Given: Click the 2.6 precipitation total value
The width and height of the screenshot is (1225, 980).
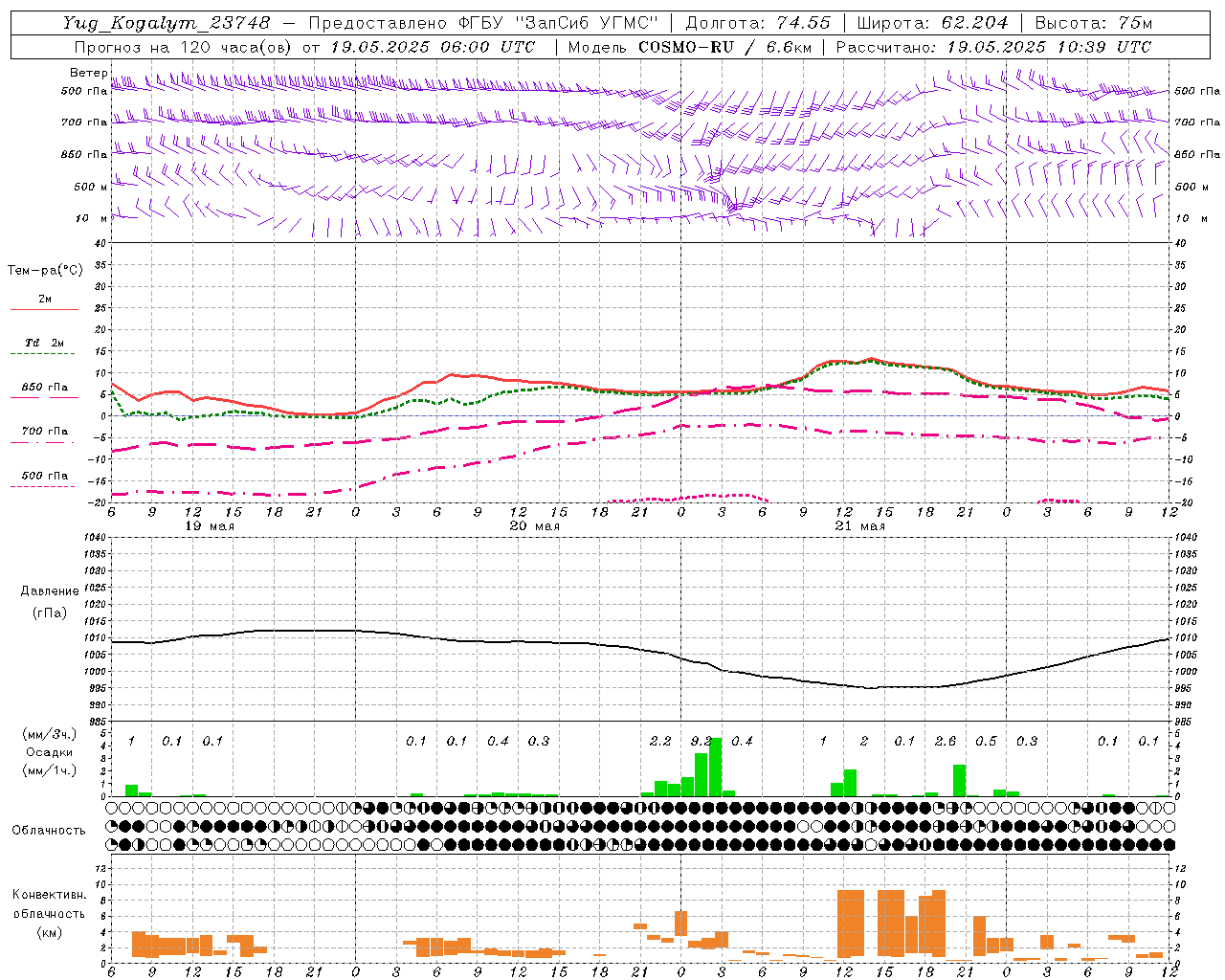Looking at the screenshot, I should click(946, 742).
